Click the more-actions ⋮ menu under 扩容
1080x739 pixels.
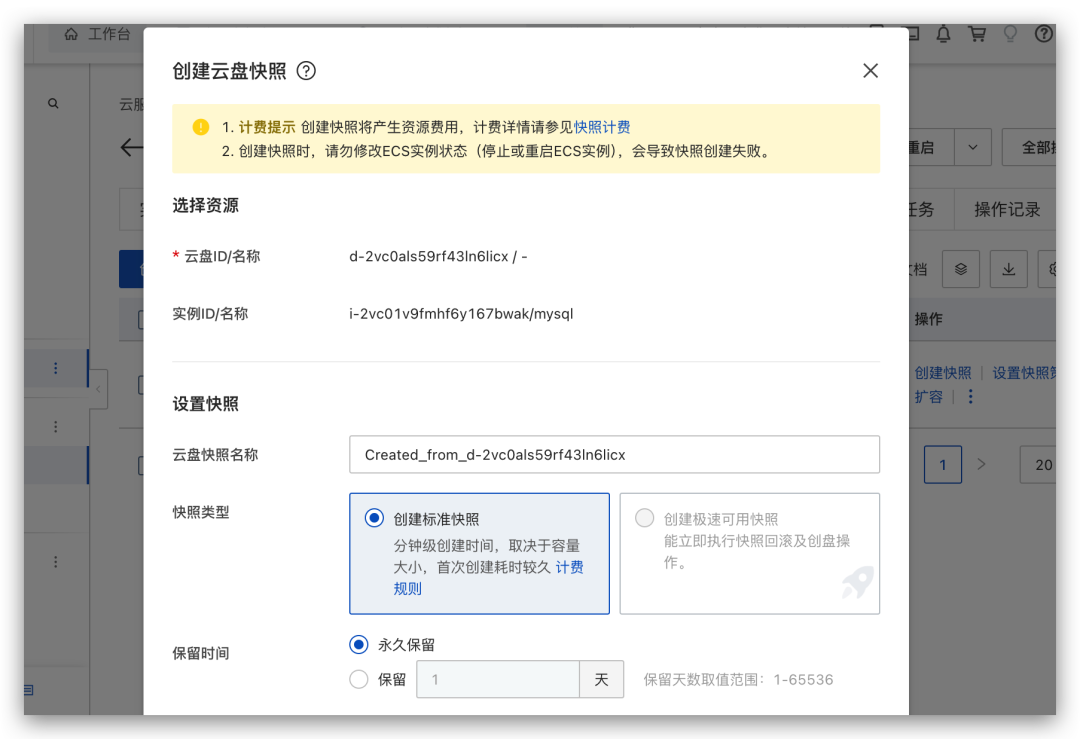tap(971, 397)
